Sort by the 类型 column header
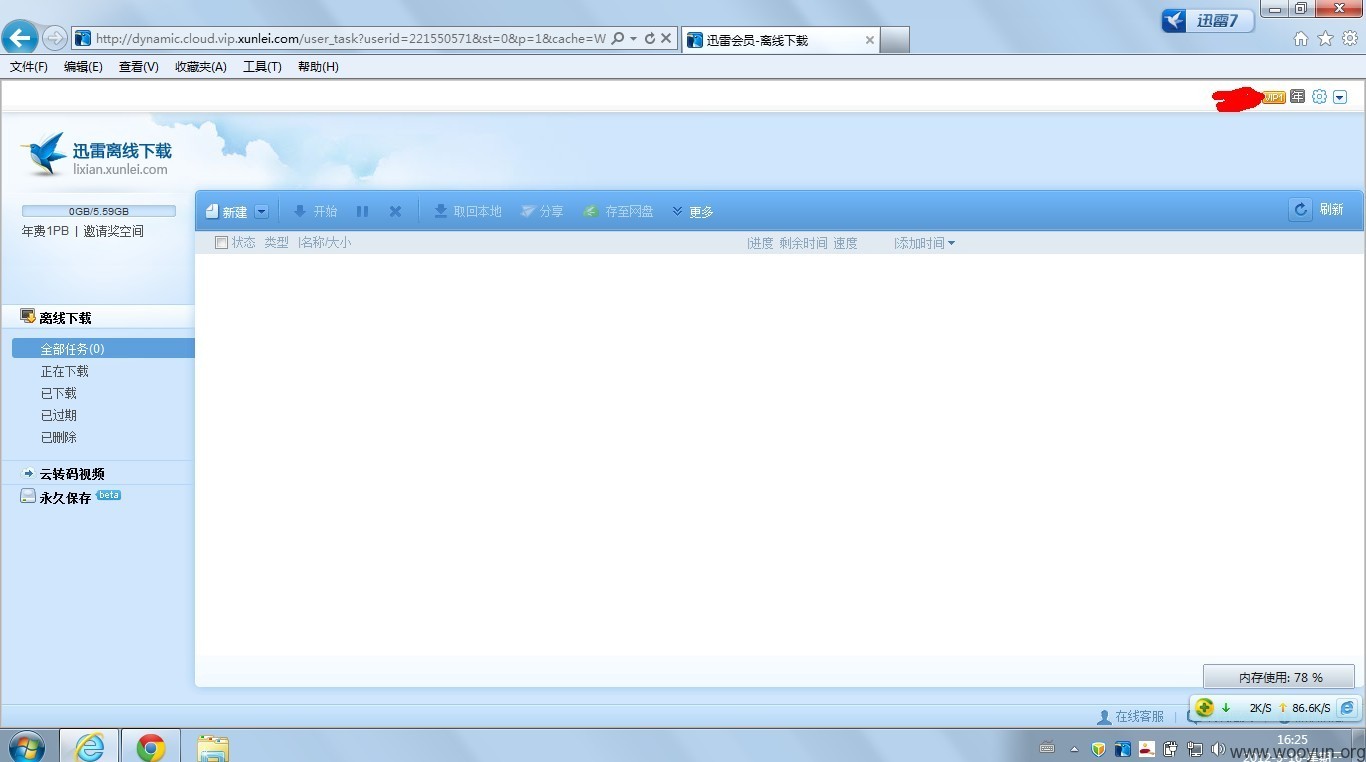Screen dimensions: 1366x762 pyautogui.click(x=276, y=243)
